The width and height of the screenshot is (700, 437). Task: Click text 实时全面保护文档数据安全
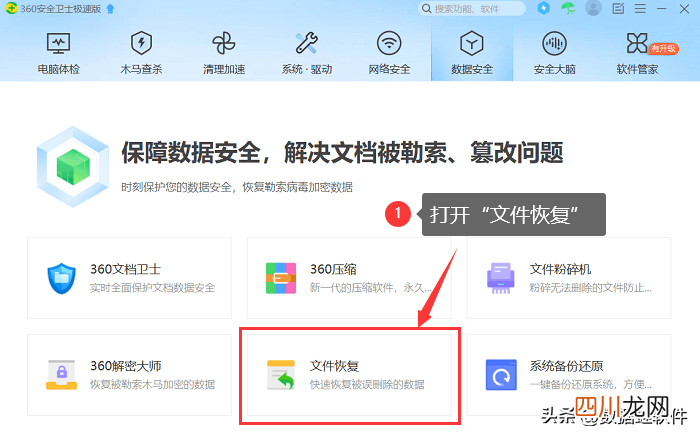(x=152, y=288)
